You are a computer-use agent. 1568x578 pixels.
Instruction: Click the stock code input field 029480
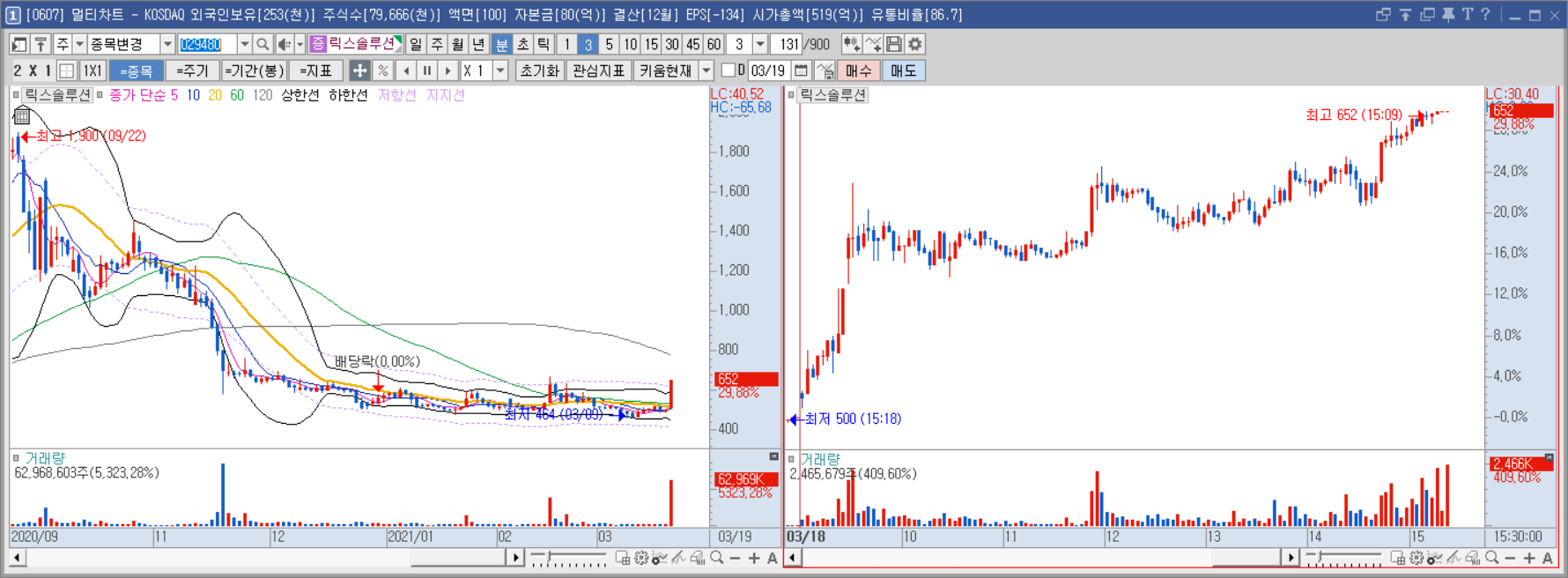[207, 44]
